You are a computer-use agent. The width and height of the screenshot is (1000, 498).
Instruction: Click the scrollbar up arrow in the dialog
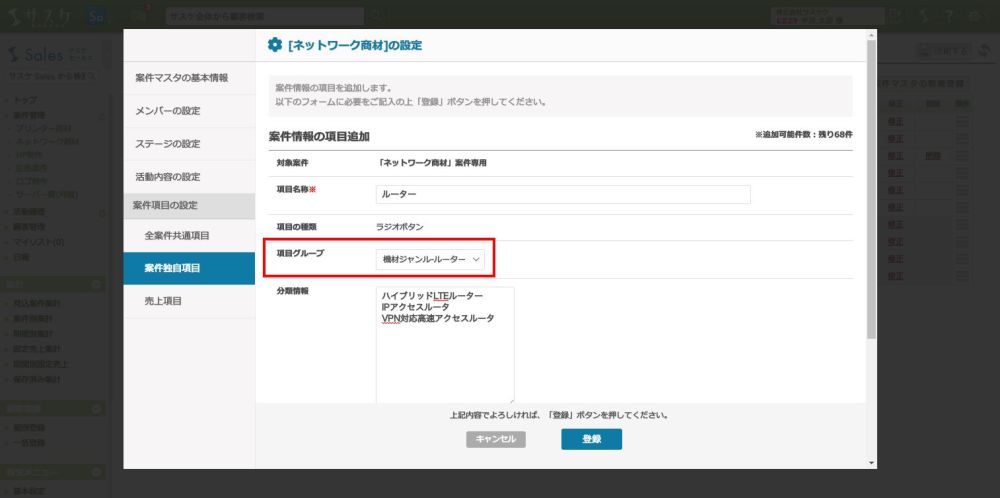(872, 34)
